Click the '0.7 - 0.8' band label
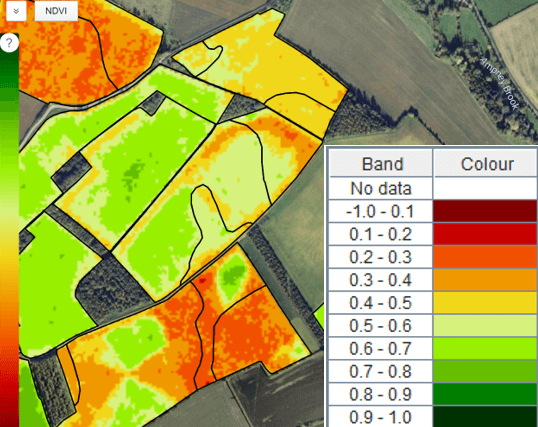This screenshot has height=427, width=538. [x=381, y=371]
